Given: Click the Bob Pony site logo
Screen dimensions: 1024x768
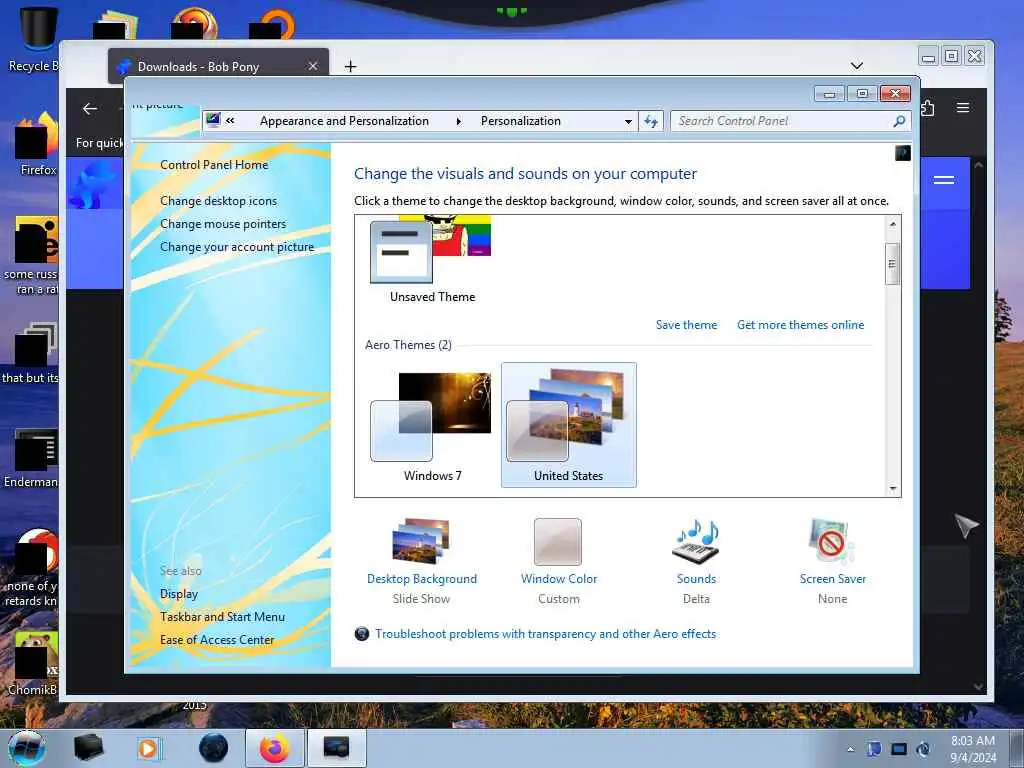Looking at the screenshot, I should click(x=95, y=185).
